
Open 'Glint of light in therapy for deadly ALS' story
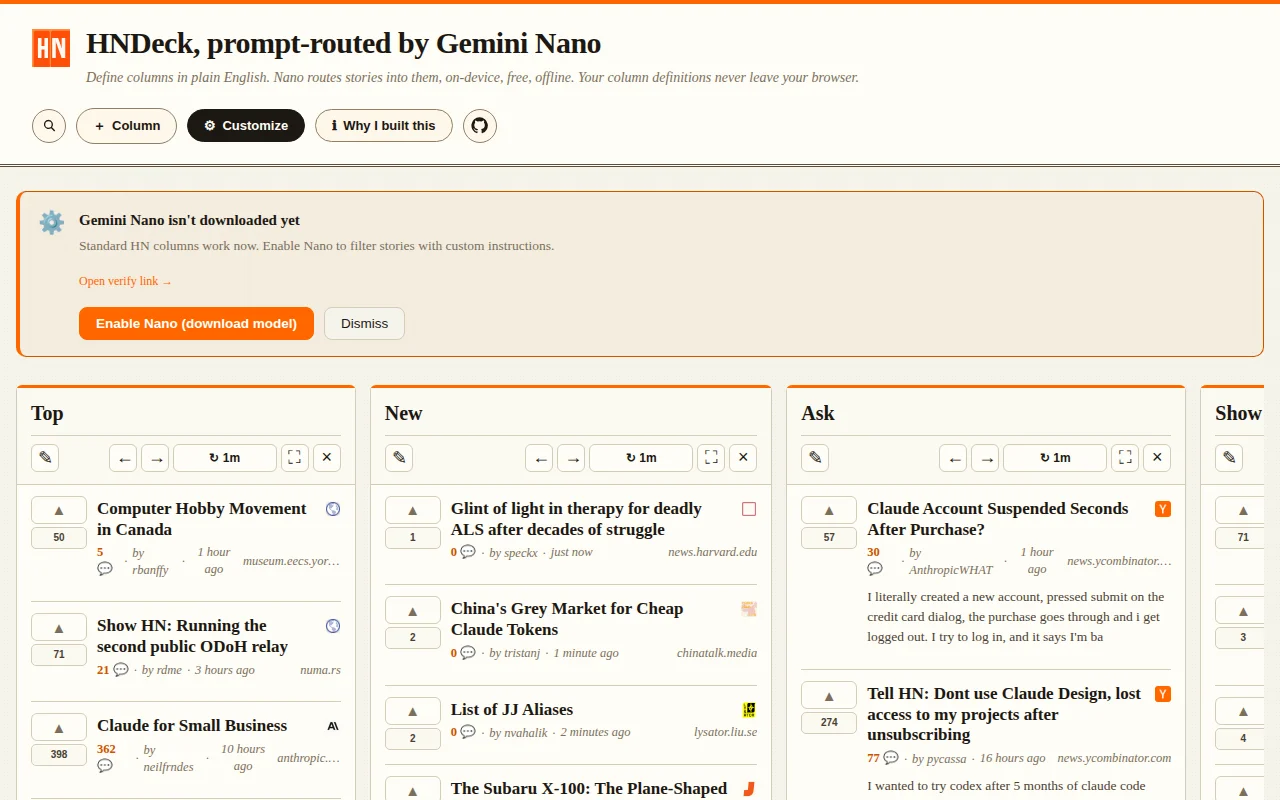[x=576, y=519]
